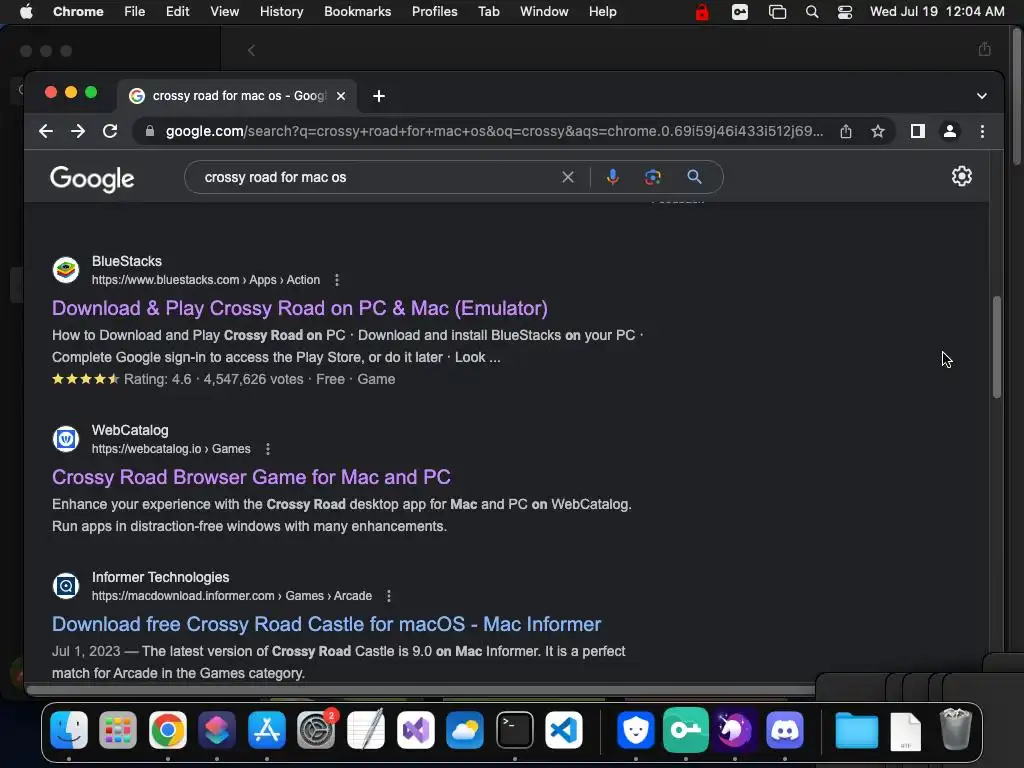Image resolution: width=1024 pixels, height=768 pixels.
Task: Open the Apple menu
Action: point(26,12)
